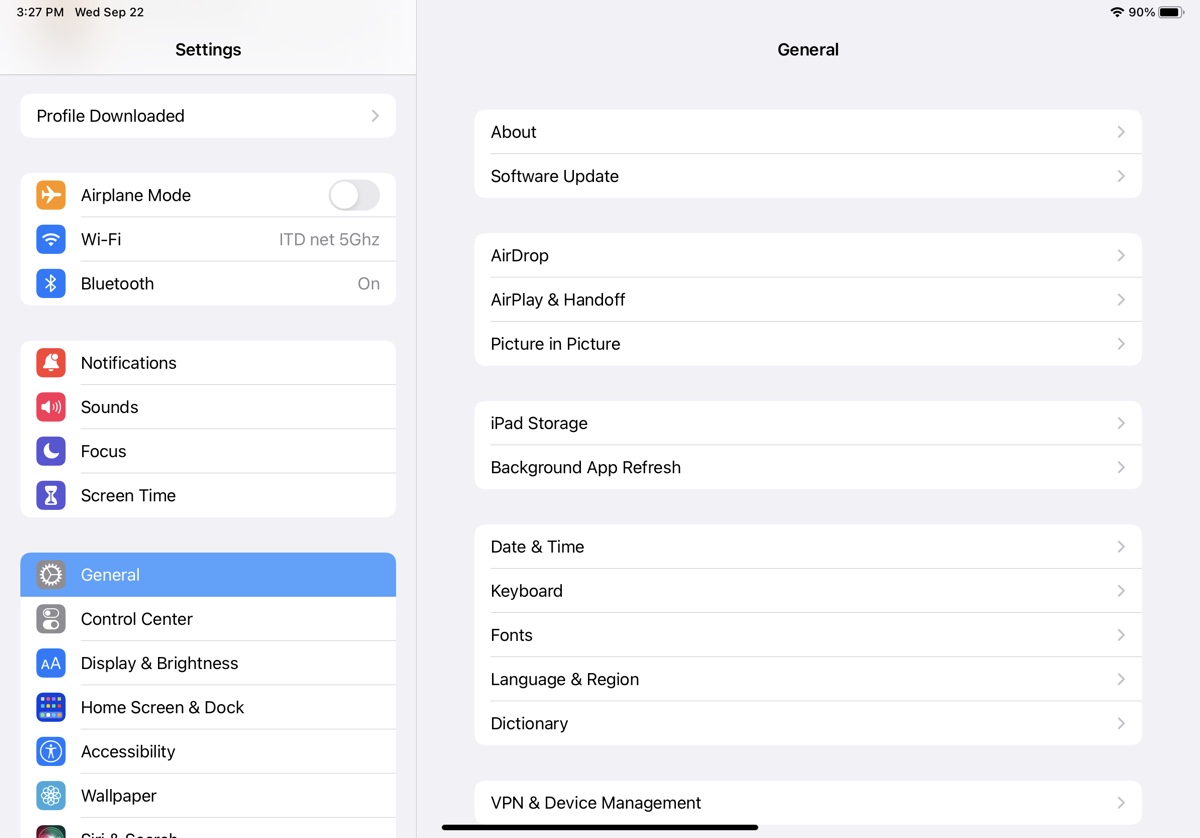The width and height of the screenshot is (1200, 838).
Task: Tap the Bluetooth icon in sidebar
Action: [x=51, y=283]
